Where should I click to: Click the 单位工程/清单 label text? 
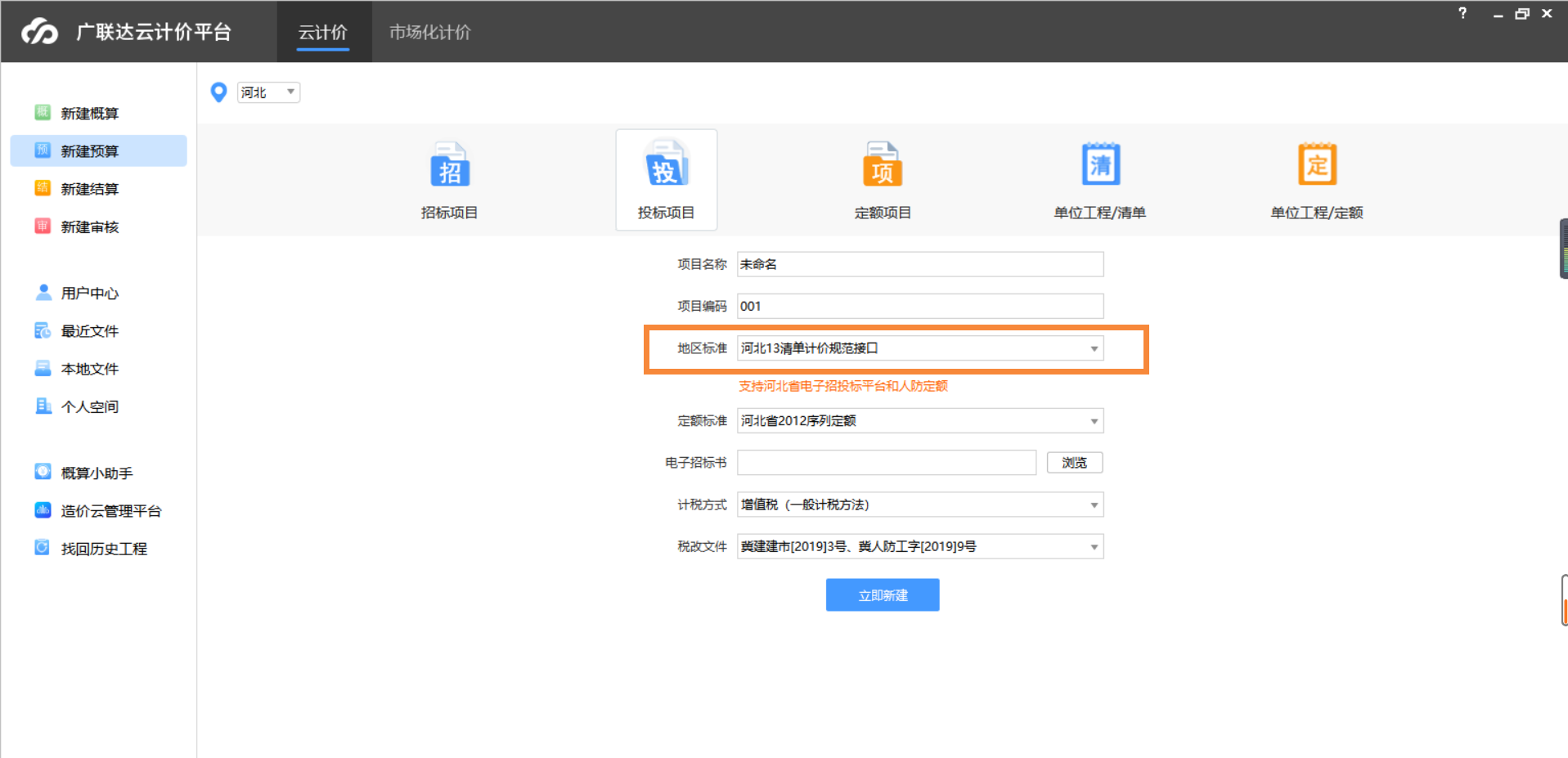(x=1100, y=213)
